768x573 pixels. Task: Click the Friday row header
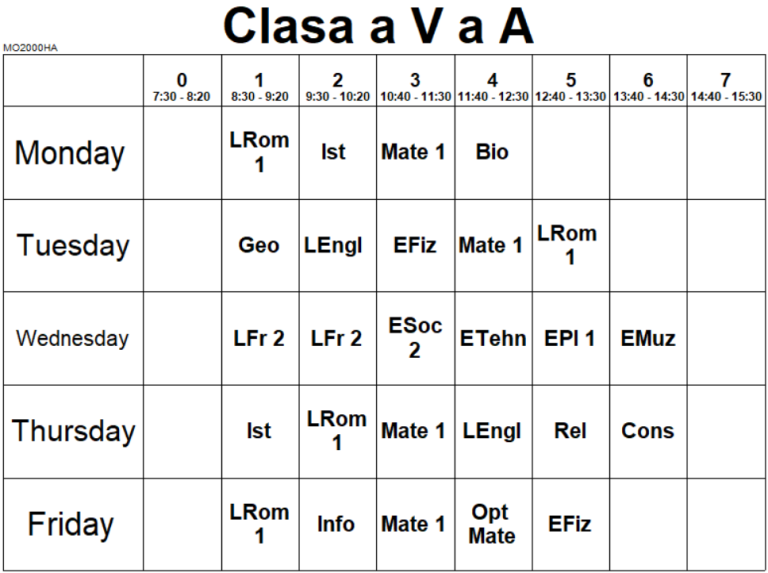pyautogui.click(x=71, y=524)
